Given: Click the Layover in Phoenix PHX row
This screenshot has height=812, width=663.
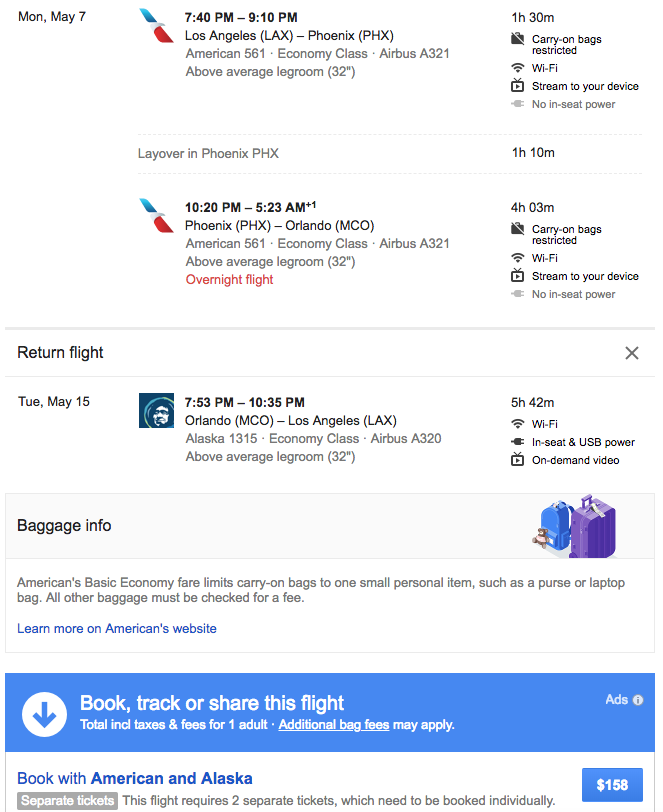Looking at the screenshot, I should click(x=208, y=153).
